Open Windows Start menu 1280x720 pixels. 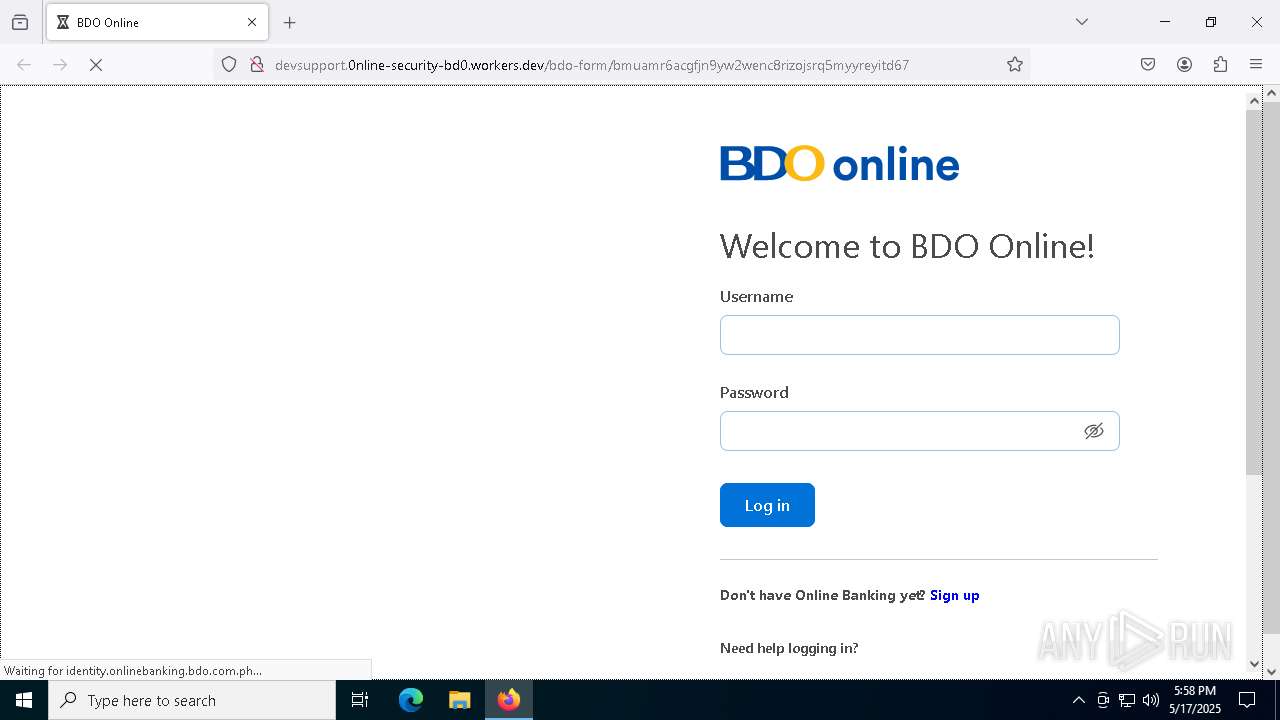[24, 700]
